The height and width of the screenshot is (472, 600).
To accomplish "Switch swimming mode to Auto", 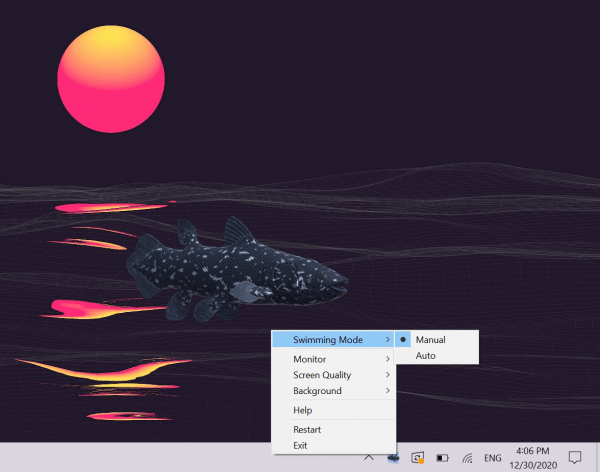I will 436,356.
